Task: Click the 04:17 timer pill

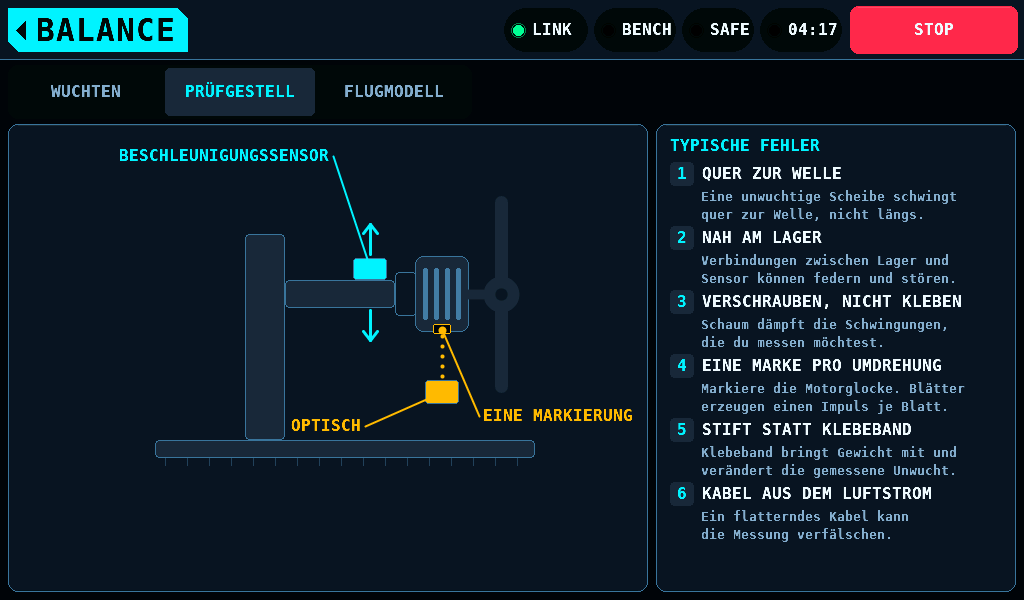Action: tap(801, 30)
